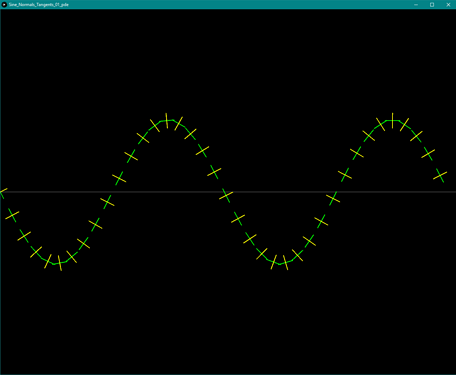Screen dimensions: 456x375
Task: Click the second upward crossing of wave and axis
Action: pos(336,192)
